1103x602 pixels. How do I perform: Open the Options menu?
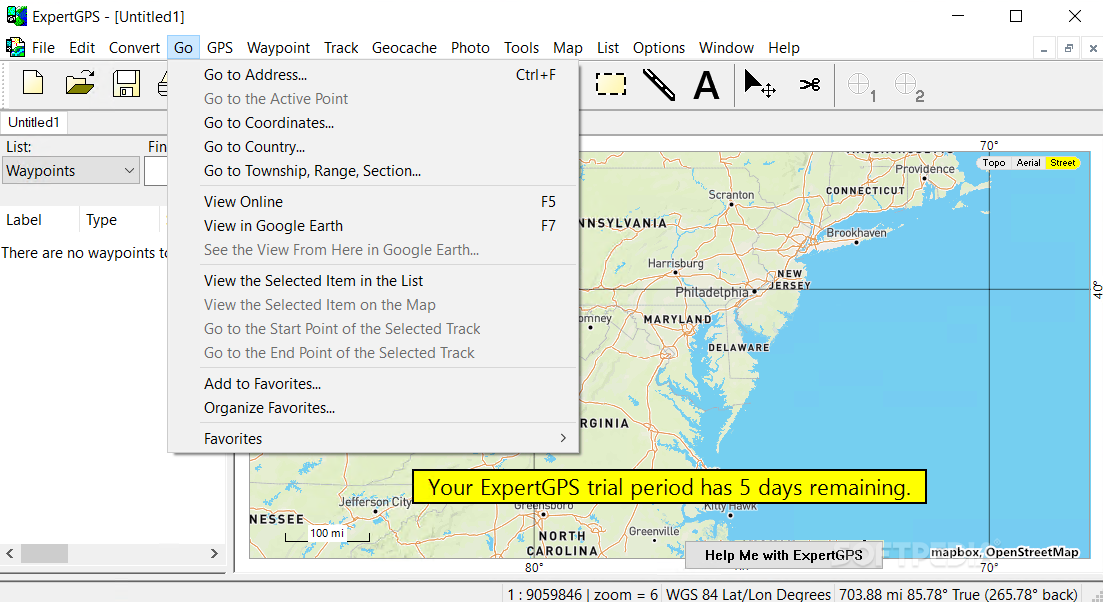[x=658, y=48]
